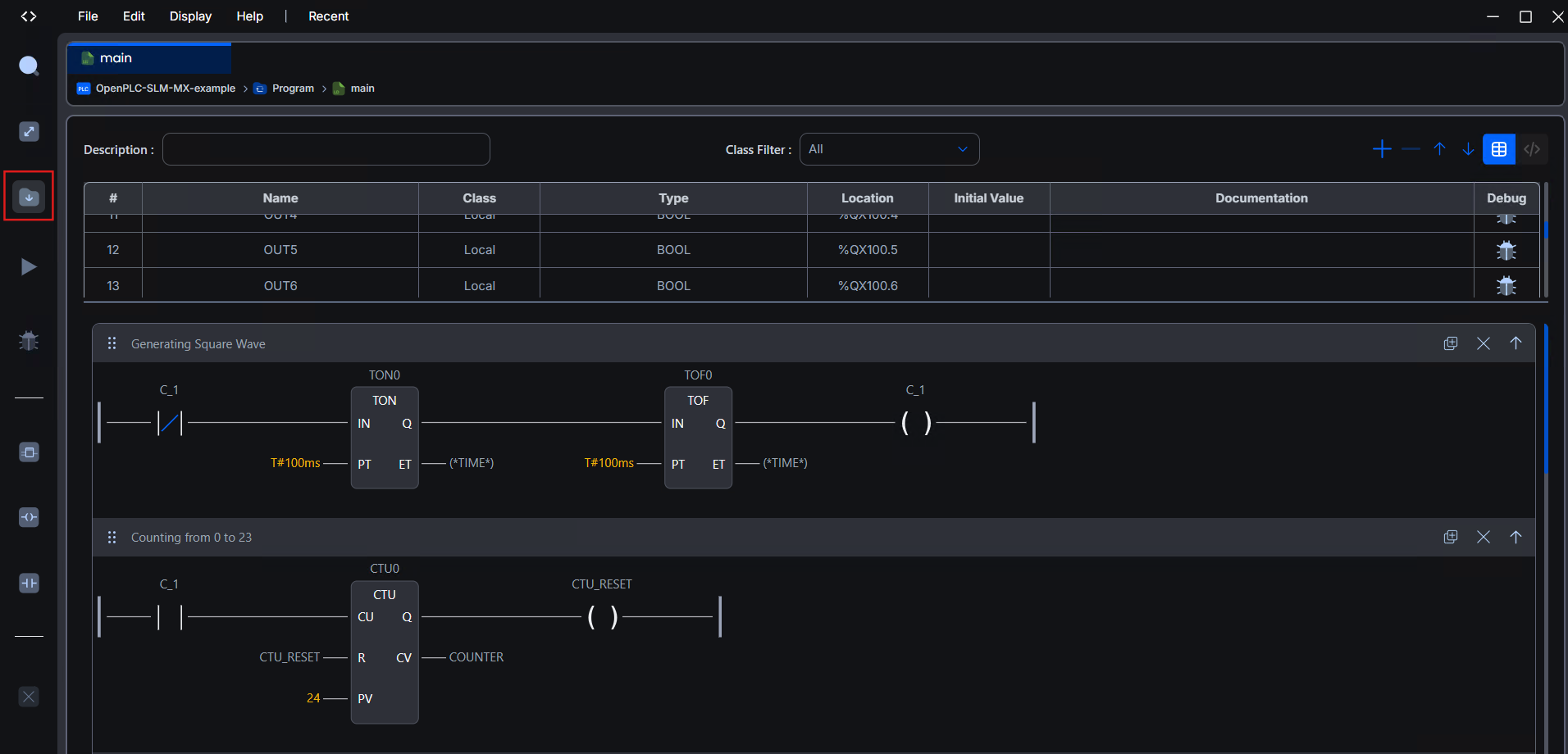This screenshot has height=754, width=1568.
Task: Open the Class Filter dropdown
Action: pos(889,149)
